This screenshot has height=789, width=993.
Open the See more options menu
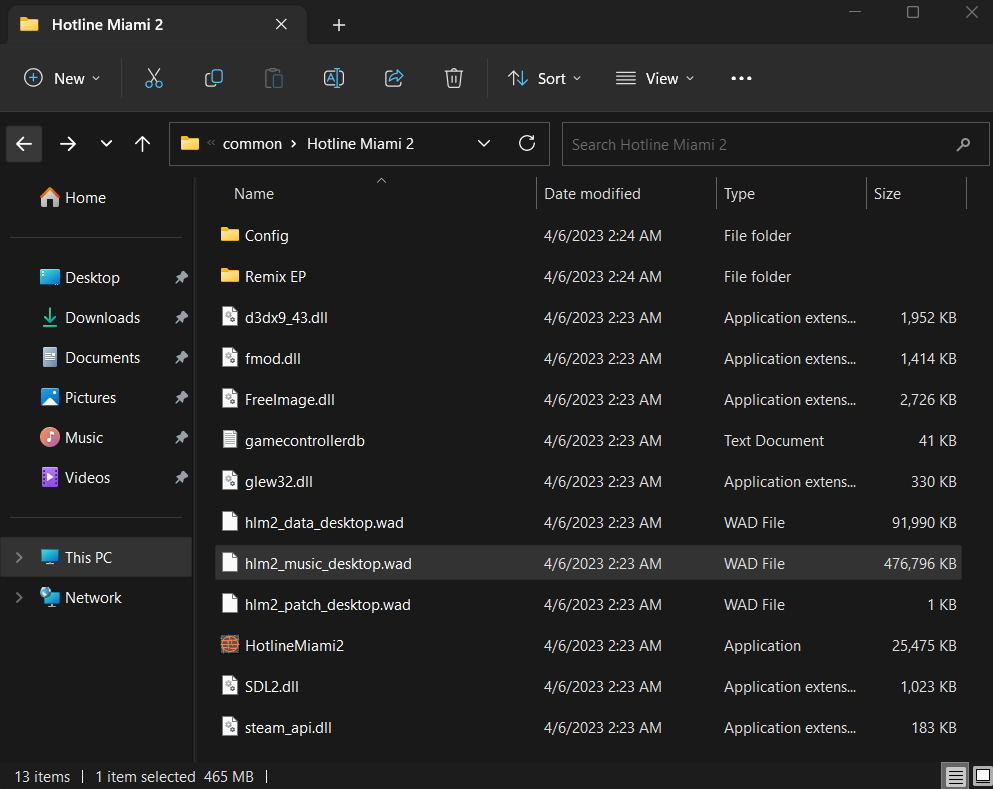pos(741,78)
